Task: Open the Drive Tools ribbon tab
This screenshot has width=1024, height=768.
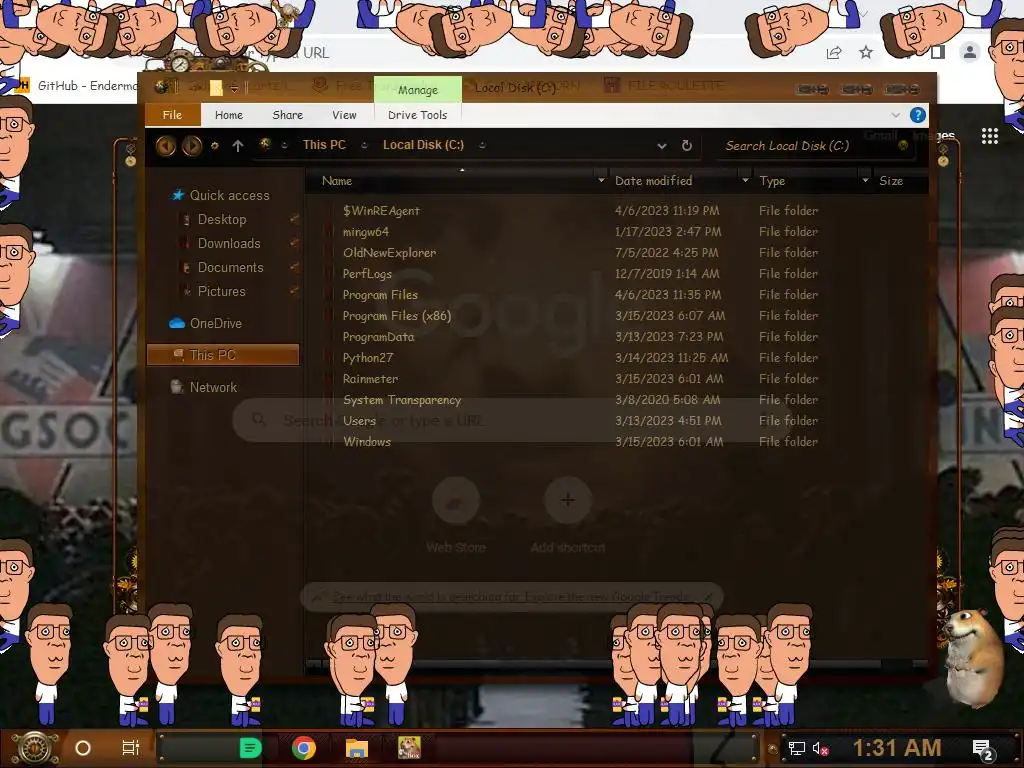Action: pos(417,115)
